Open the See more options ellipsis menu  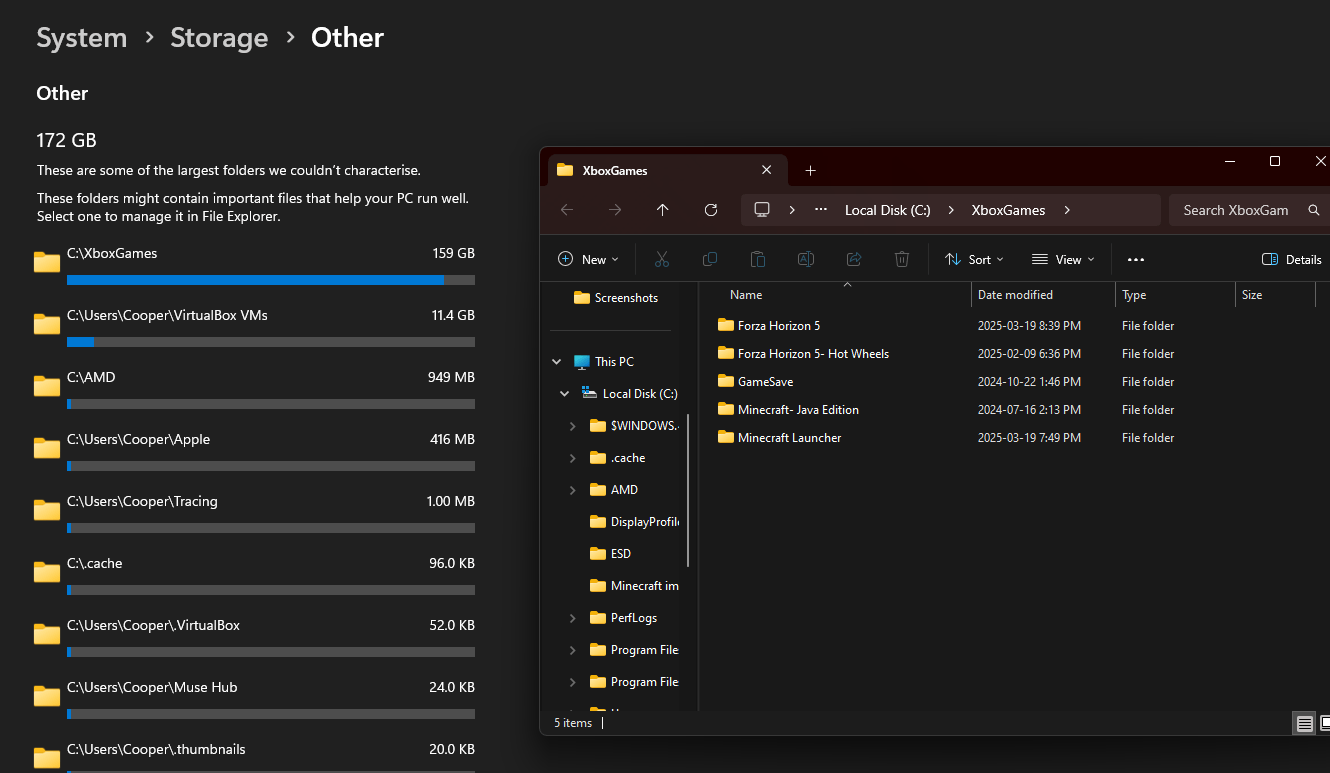click(x=1135, y=259)
